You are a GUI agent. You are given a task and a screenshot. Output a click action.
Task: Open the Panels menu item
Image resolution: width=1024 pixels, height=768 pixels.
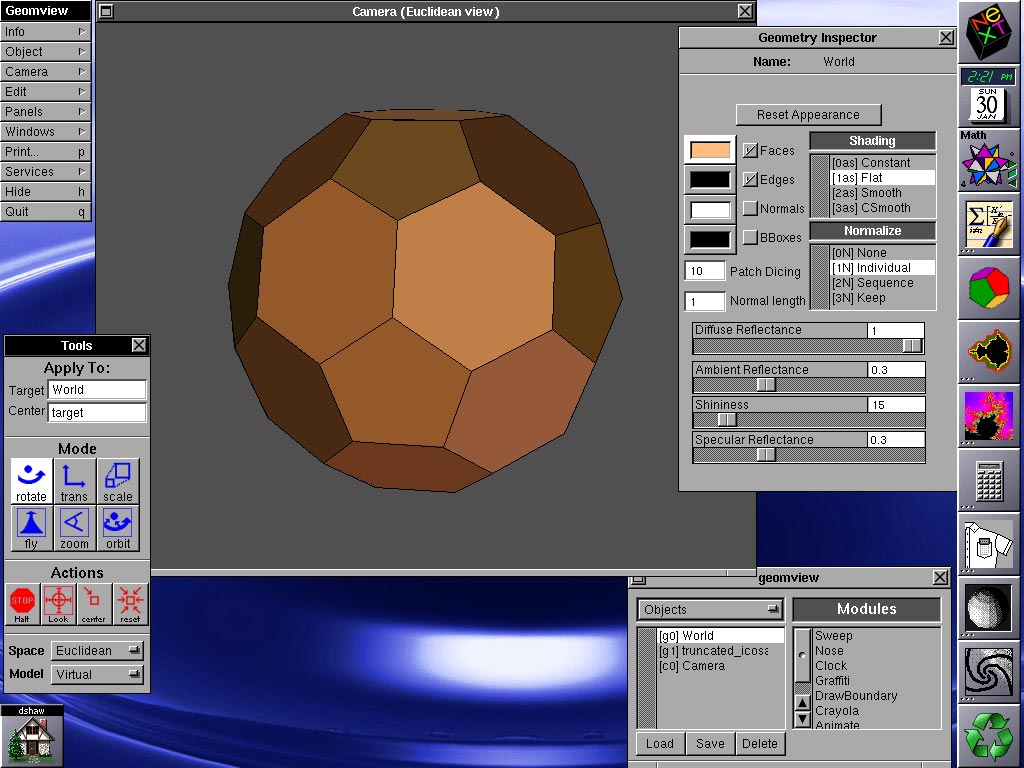(x=45, y=112)
